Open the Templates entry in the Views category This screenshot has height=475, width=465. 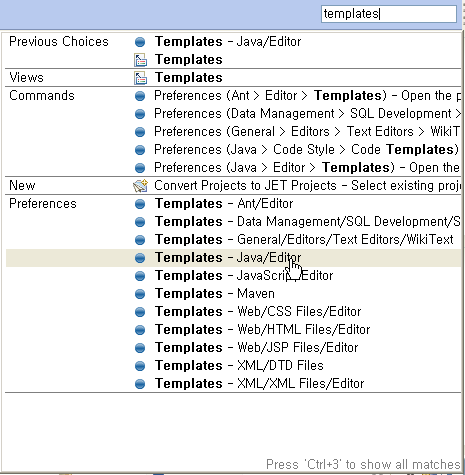click(x=189, y=78)
